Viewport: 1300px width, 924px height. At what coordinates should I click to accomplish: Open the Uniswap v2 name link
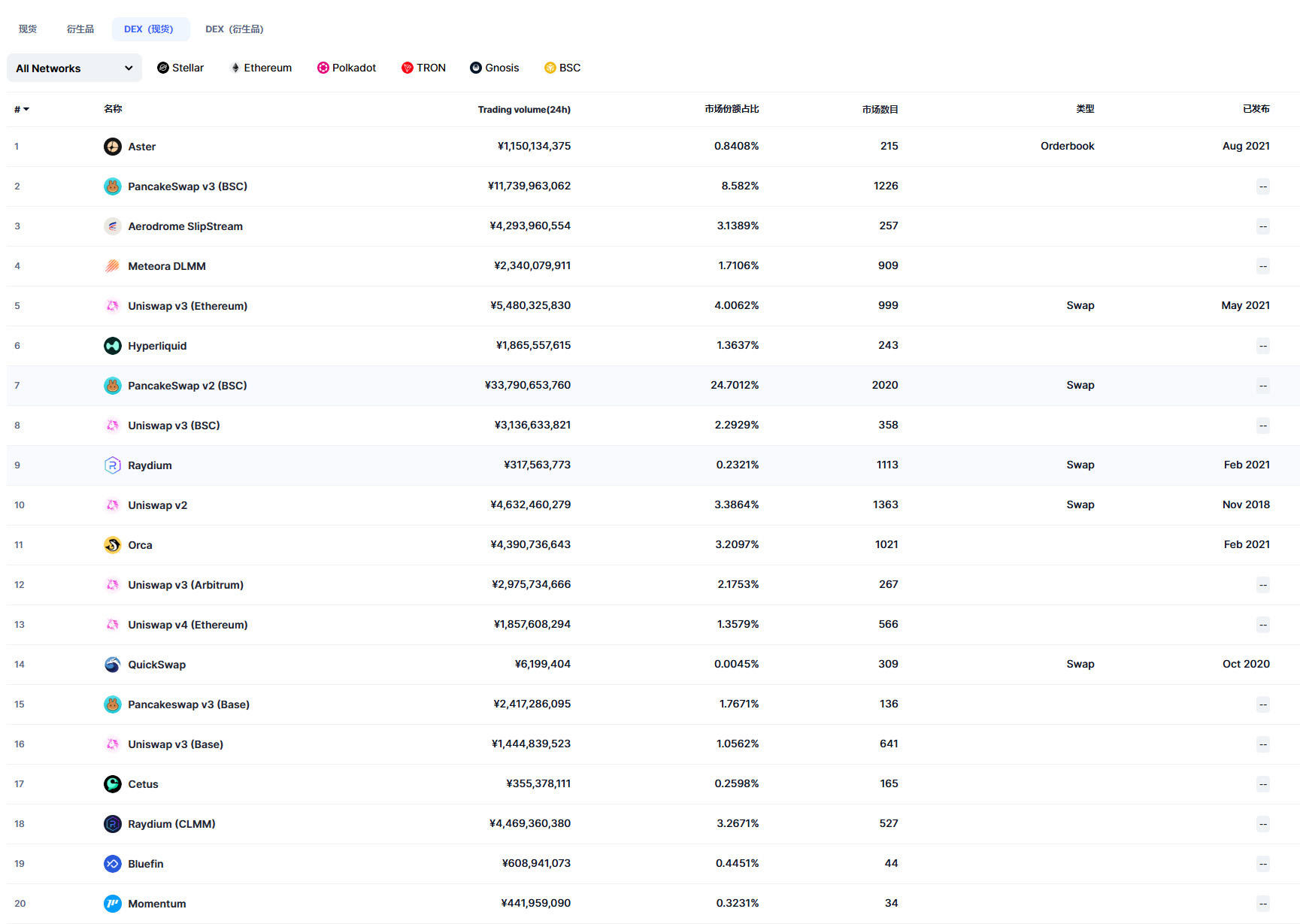point(158,505)
